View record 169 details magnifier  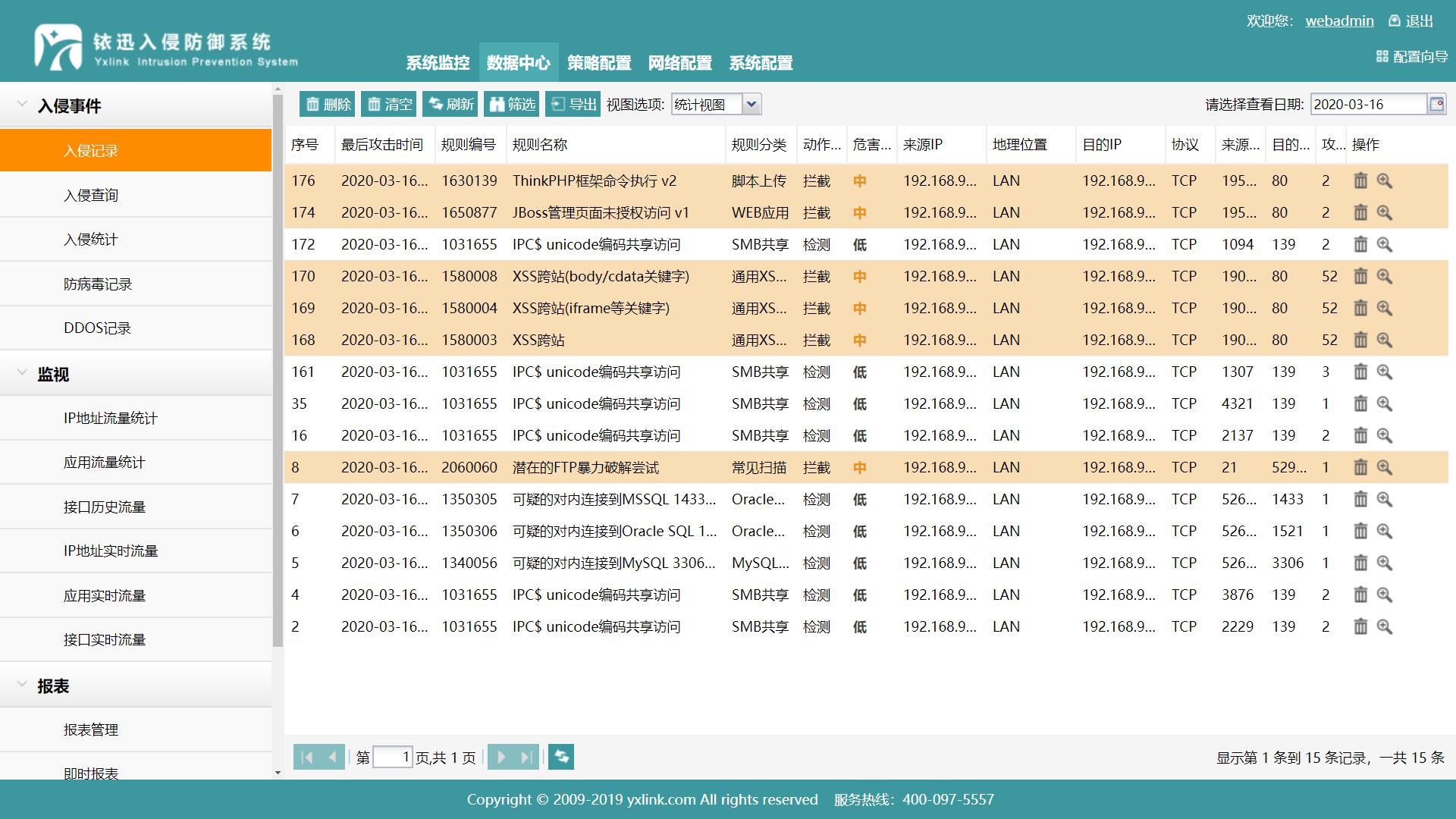tap(1385, 308)
